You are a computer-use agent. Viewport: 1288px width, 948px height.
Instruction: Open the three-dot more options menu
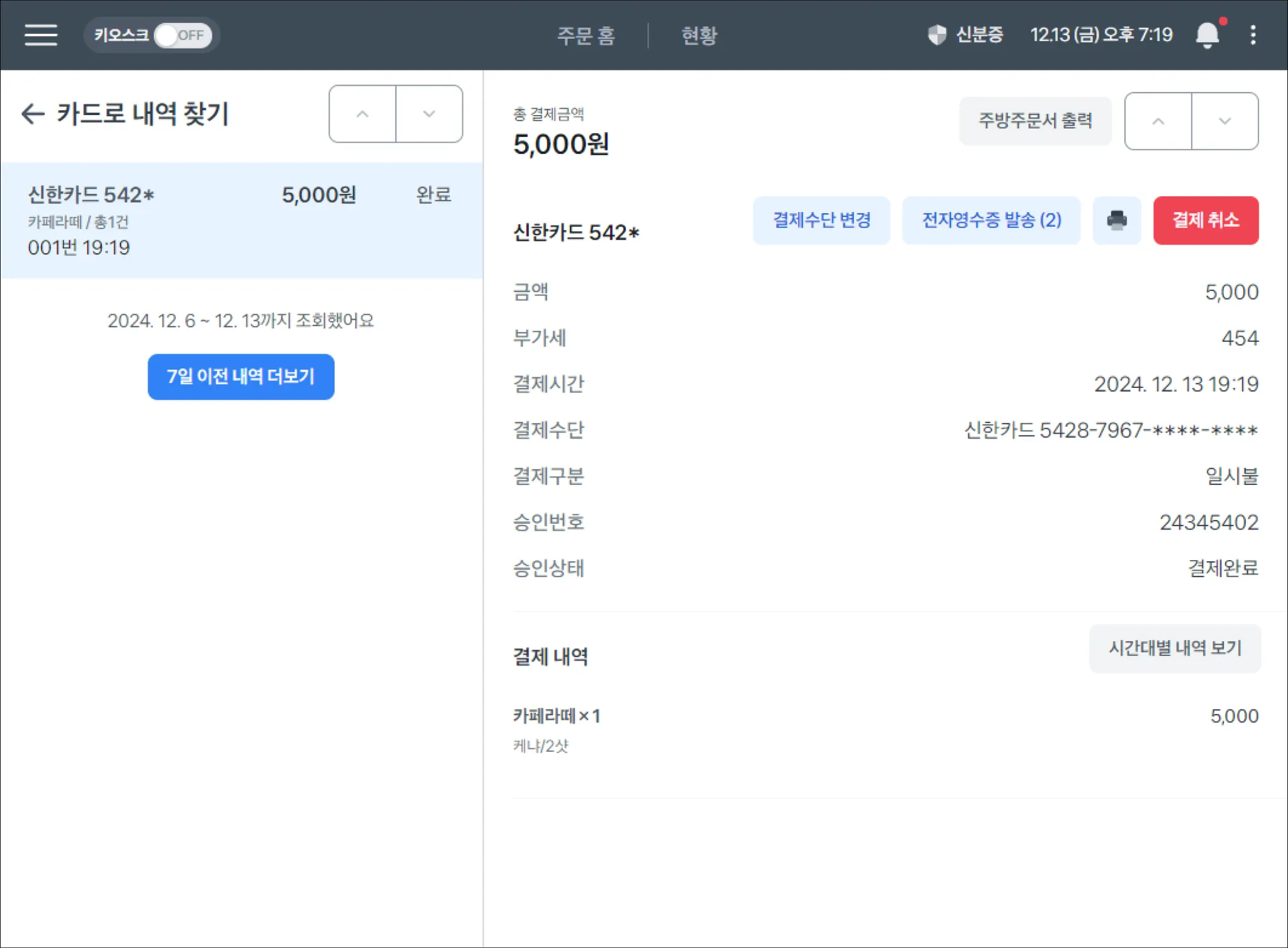1253,35
